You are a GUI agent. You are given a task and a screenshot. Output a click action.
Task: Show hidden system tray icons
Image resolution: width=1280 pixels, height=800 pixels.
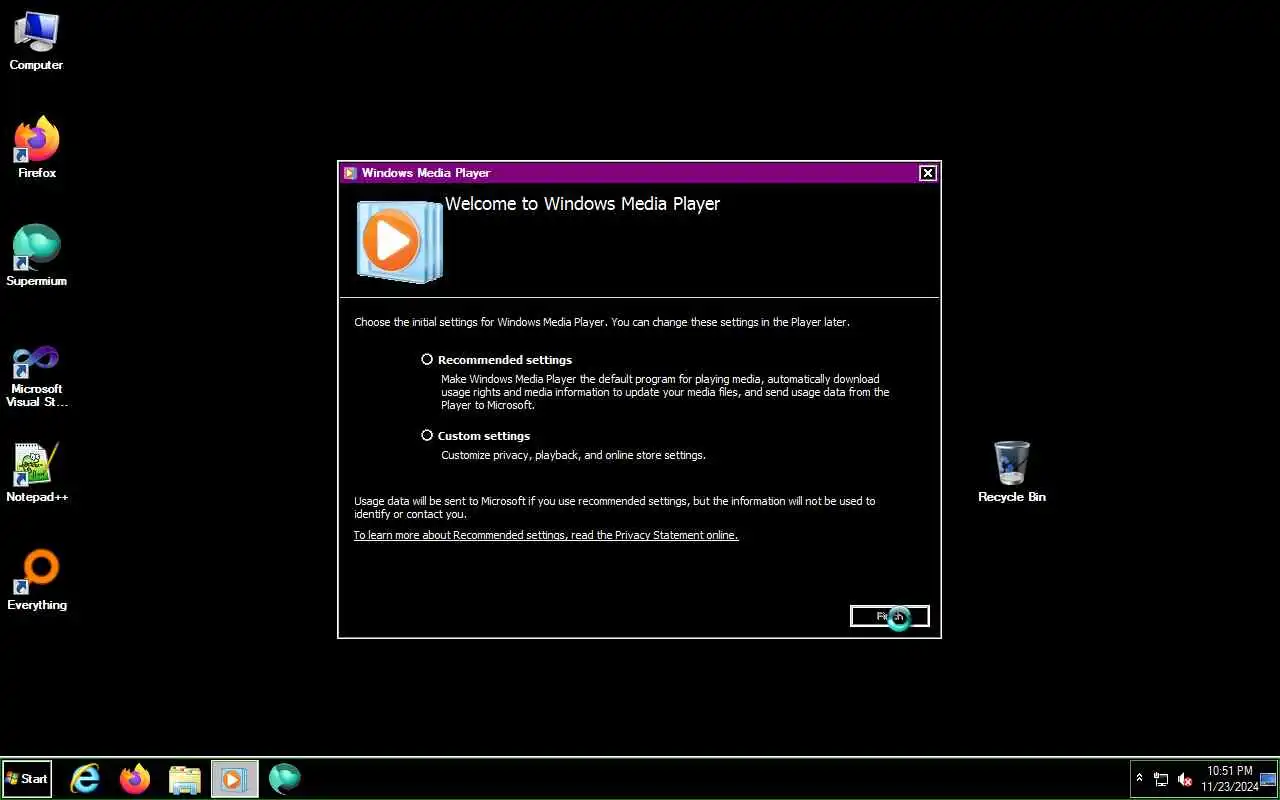point(1139,778)
